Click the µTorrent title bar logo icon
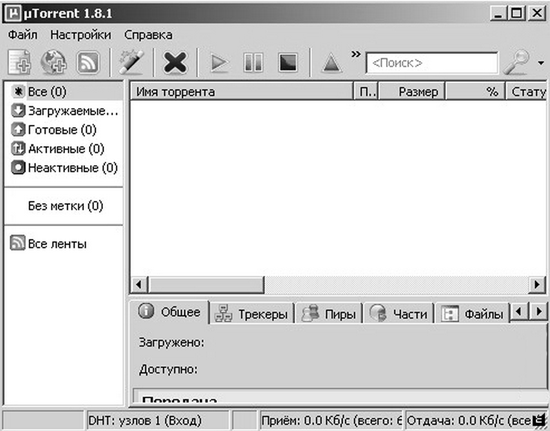This screenshot has height=431, width=550. tap(14, 13)
